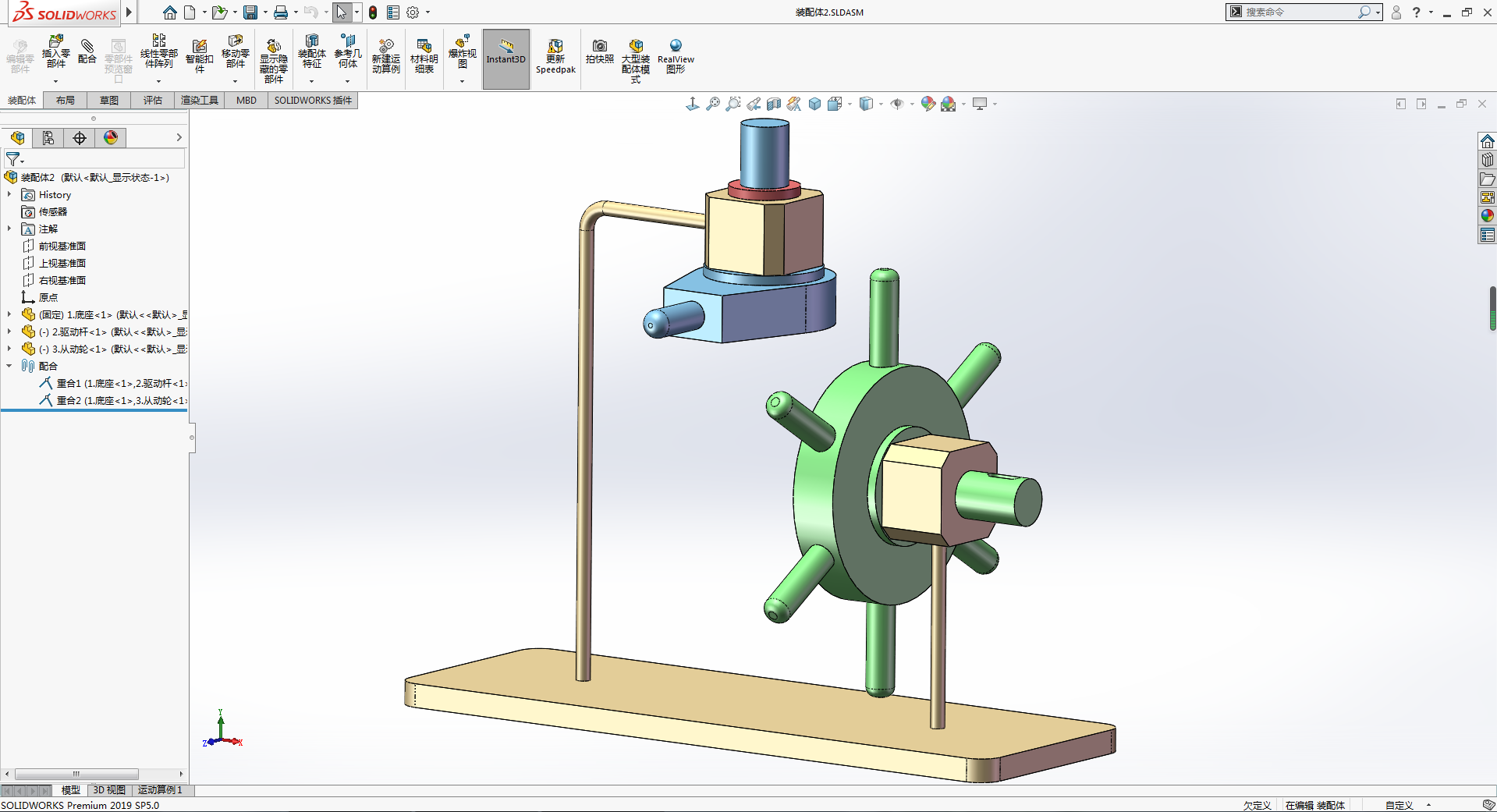Open the Save button dropdown arrow

coord(265,12)
